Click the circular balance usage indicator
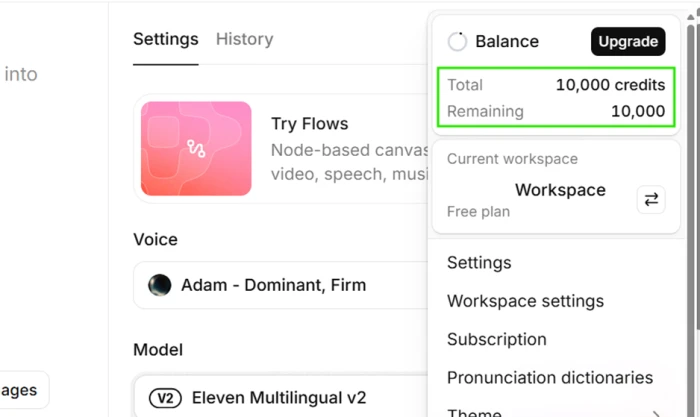The width and height of the screenshot is (700, 417). (457, 42)
